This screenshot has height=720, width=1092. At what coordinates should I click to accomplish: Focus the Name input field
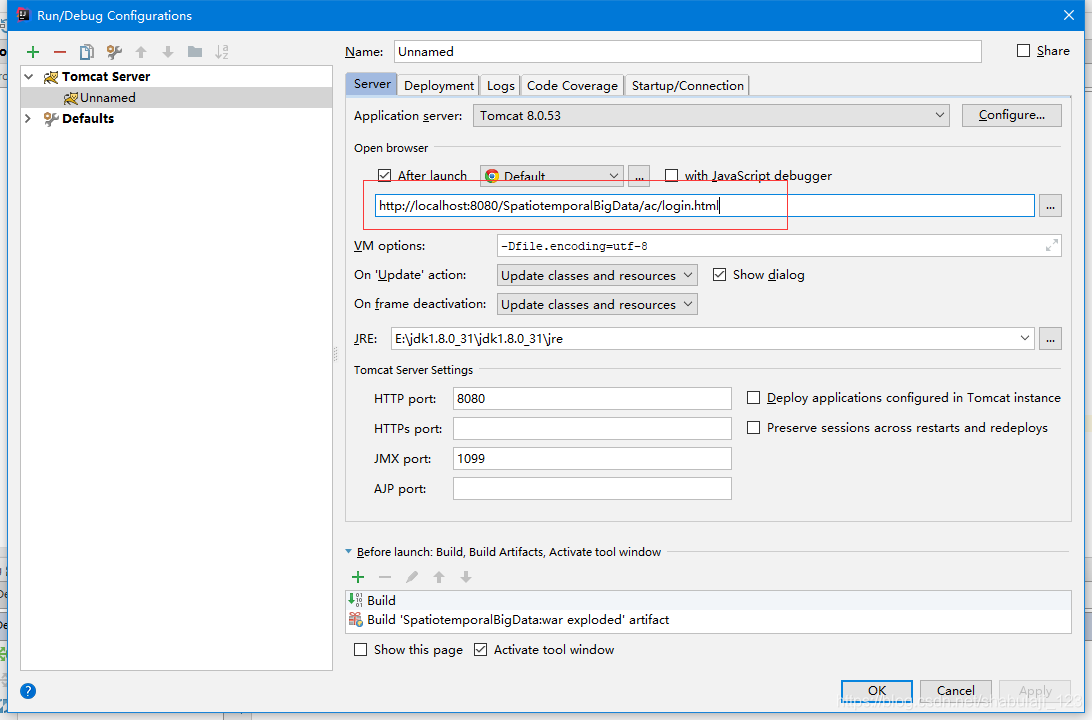pyautogui.click(x=688, y=52)
